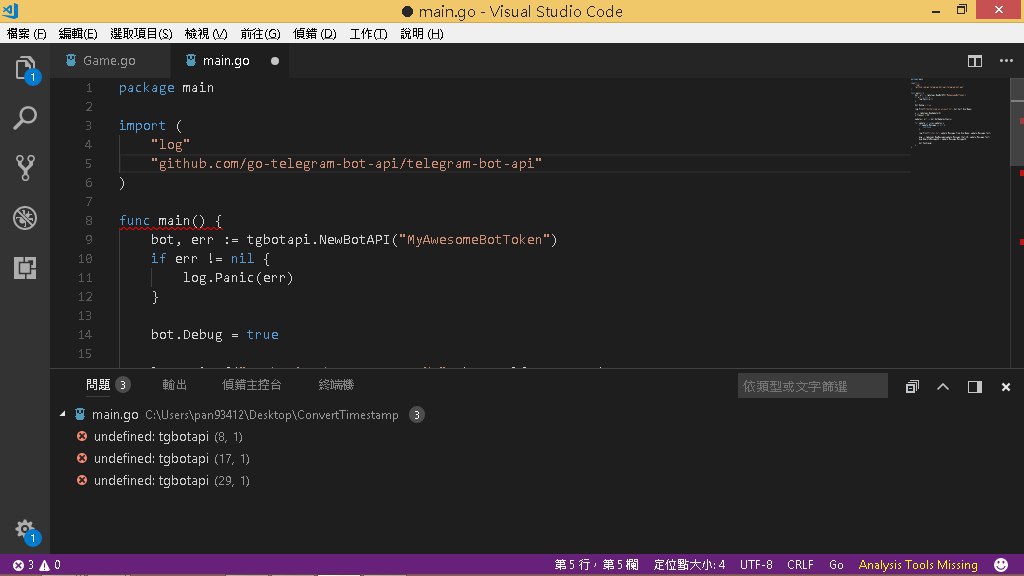1024x576 pixels.
Task: Switch to the Game.go editor tab
Action: (109, 61)
